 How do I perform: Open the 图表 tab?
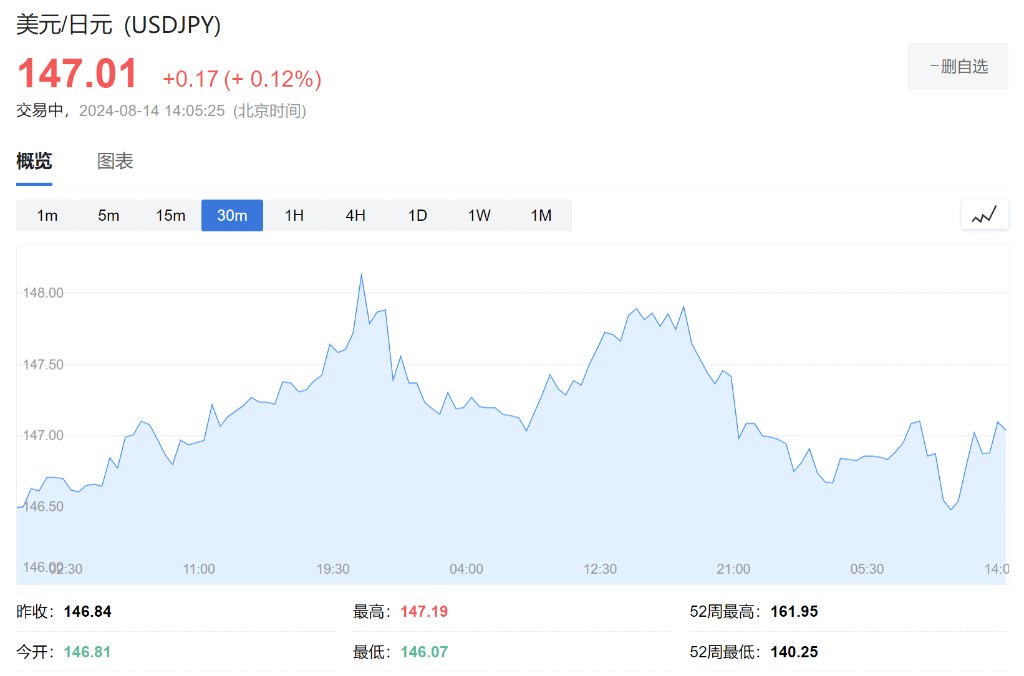click(115, 162)
